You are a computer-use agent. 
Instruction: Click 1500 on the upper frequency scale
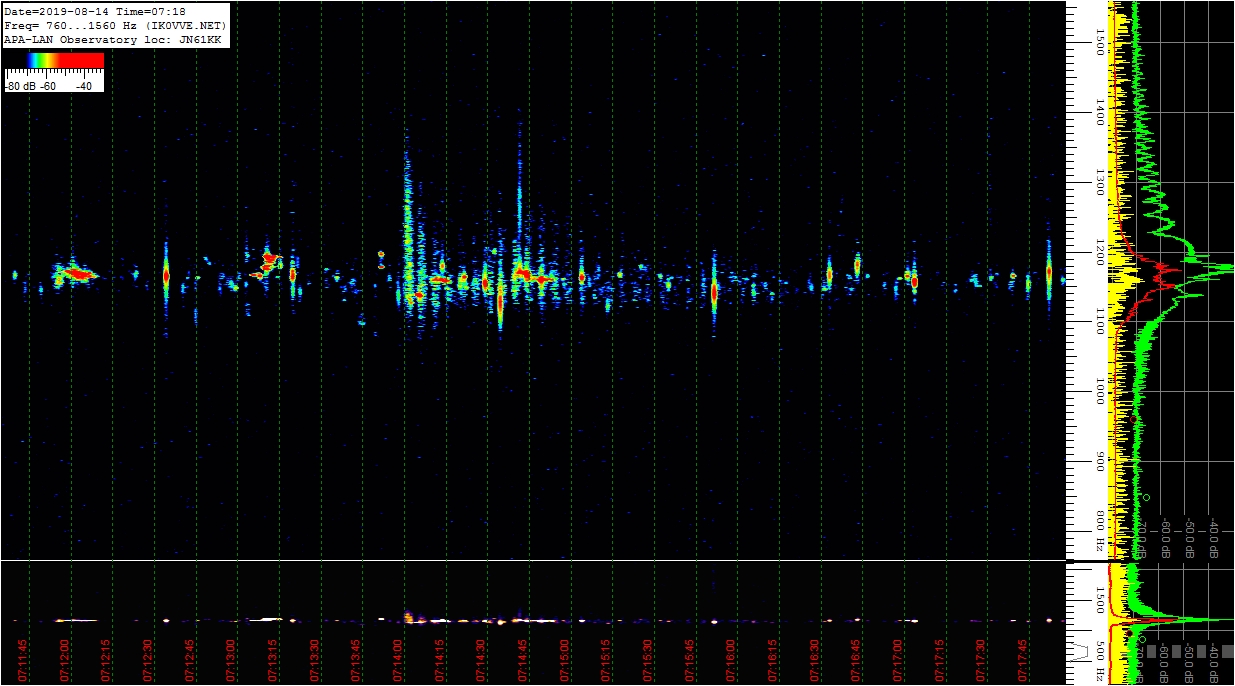point(1099,43)
